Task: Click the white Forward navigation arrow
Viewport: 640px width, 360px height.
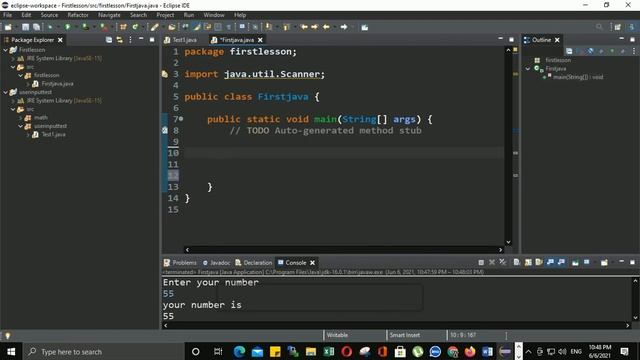Action: (344, 27)
